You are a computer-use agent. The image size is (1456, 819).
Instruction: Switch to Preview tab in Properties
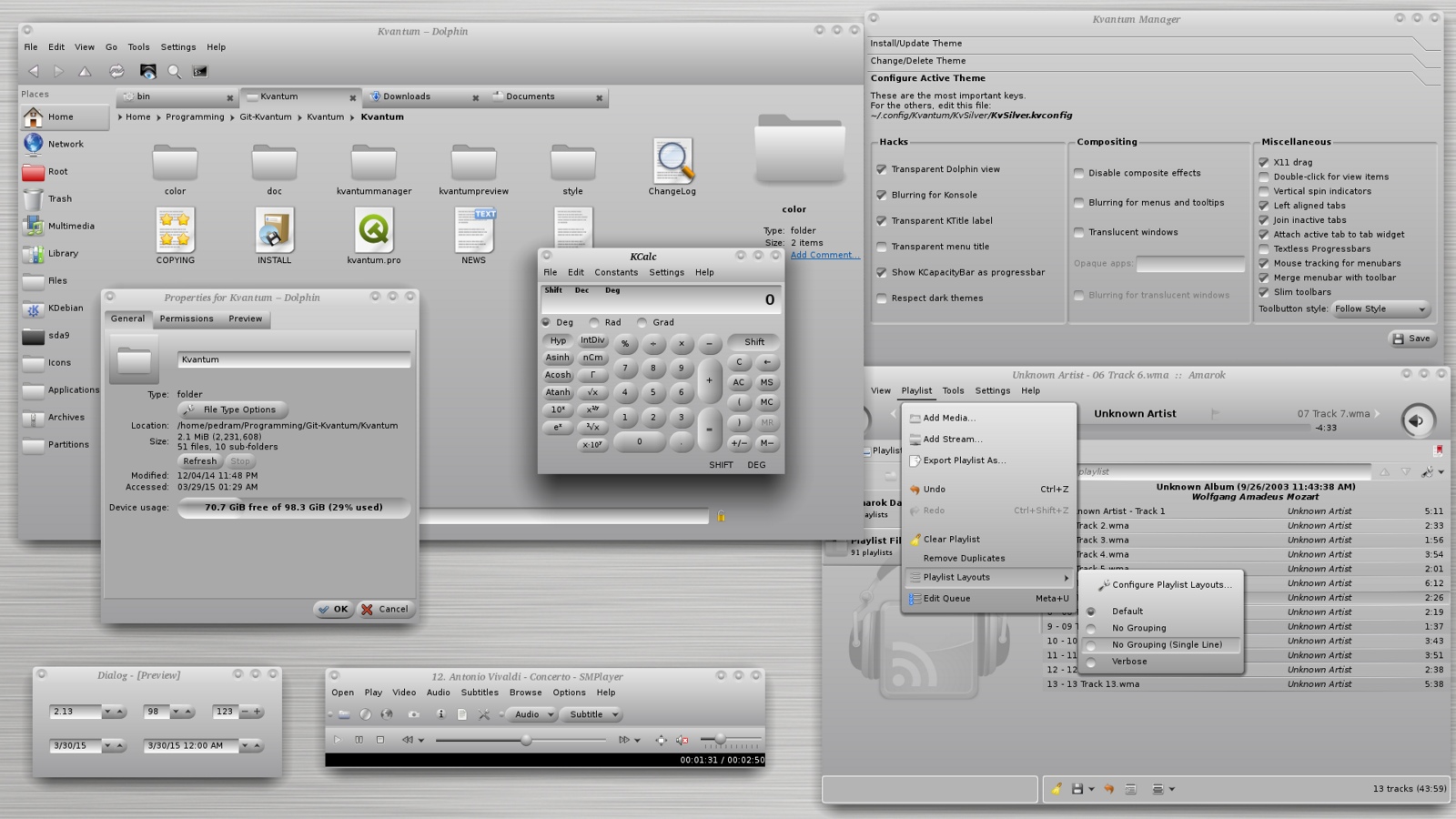245,318
